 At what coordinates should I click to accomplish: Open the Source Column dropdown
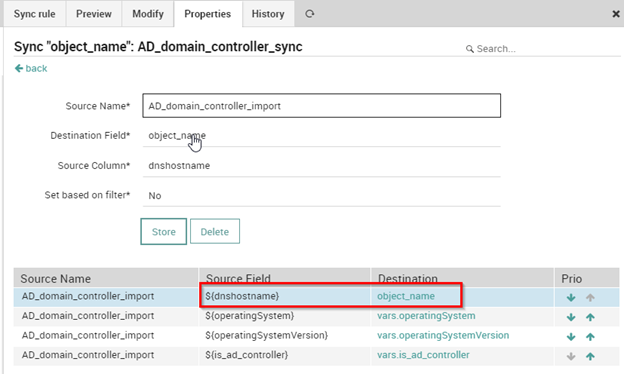(322, 166)
